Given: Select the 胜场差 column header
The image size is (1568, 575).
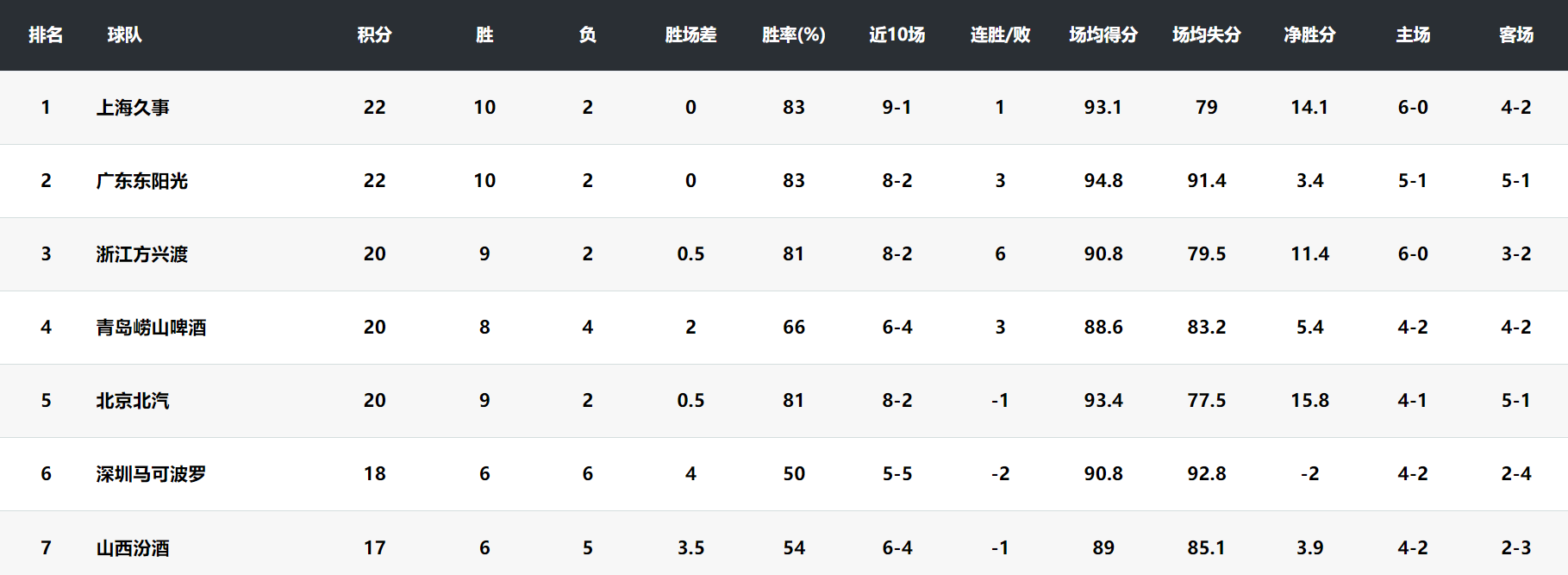Looking at the screenshot, I should [x=690, y=34].
